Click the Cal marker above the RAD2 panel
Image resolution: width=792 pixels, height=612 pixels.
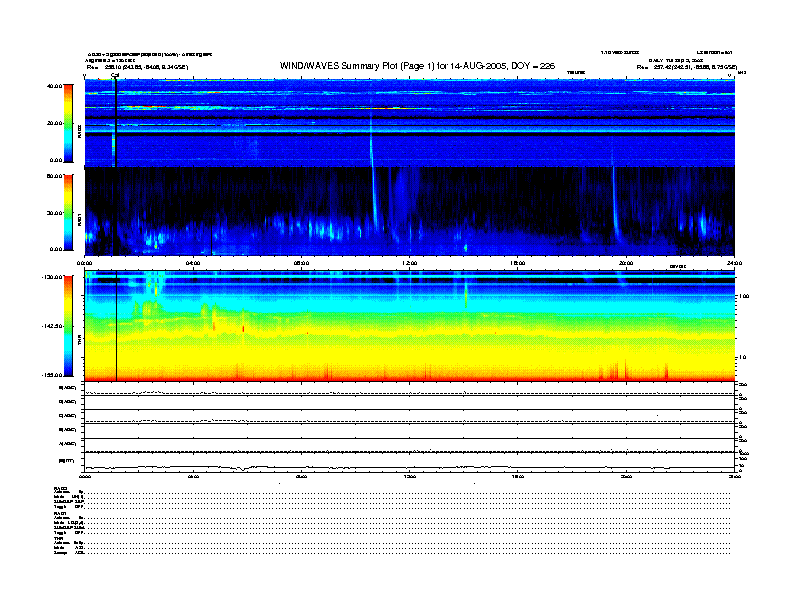coord(115,76)
